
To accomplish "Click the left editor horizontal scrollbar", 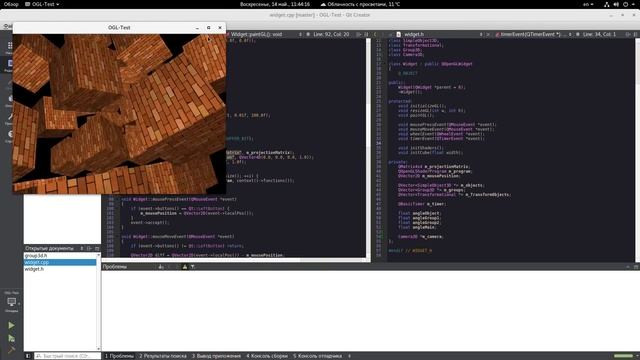I will (235, 260).
